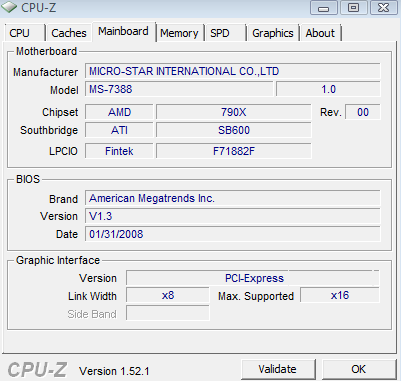The height and width of the screenshot is (381, 401).
Task: Click the Chipset model field 790X
Action: click(234, 112)
